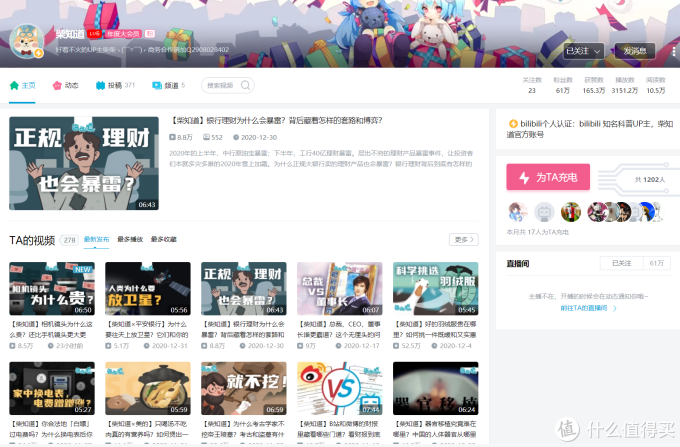The image size is (680, 447).
Task: Select the 最多收藏 sort tab
Action: click(163, 239)
